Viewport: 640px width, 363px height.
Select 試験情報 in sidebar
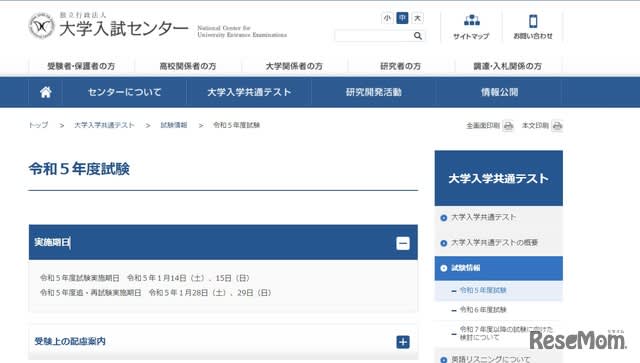pos(498,268)
